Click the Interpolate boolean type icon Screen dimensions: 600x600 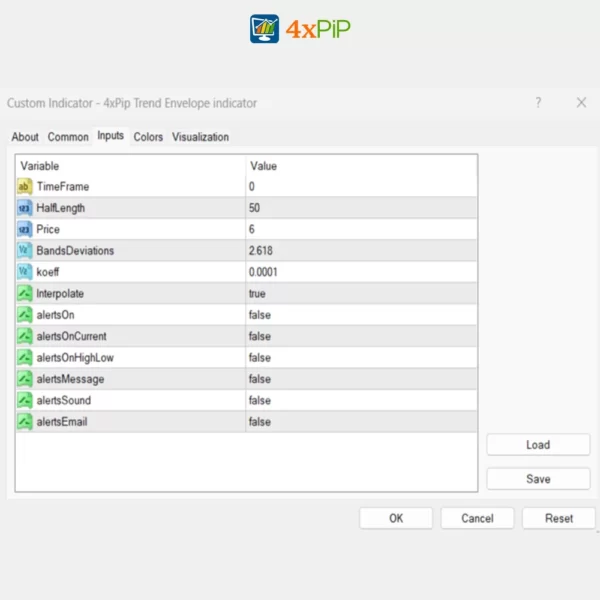[x=25, y=294]
